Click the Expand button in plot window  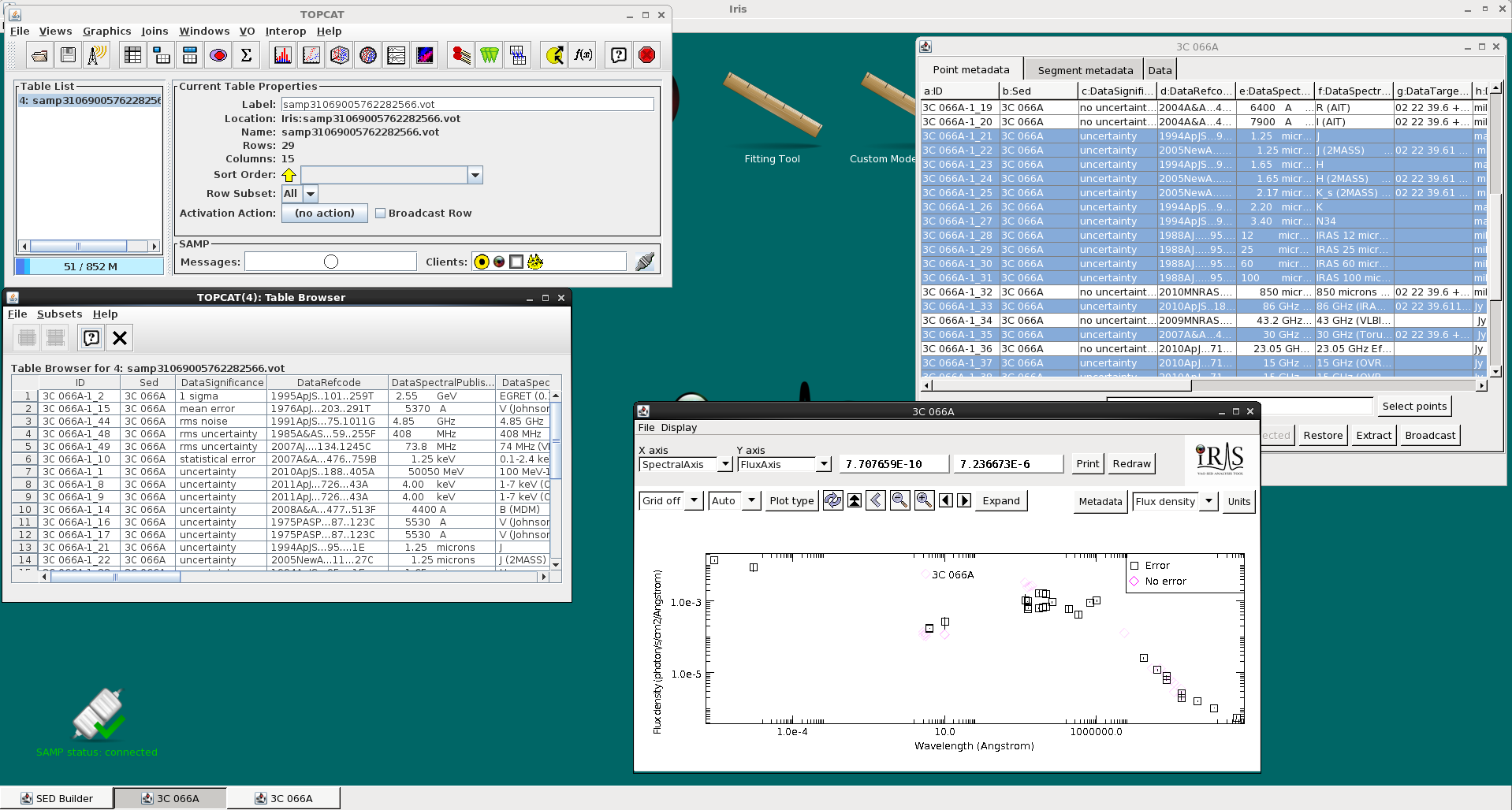point(1001,500)
